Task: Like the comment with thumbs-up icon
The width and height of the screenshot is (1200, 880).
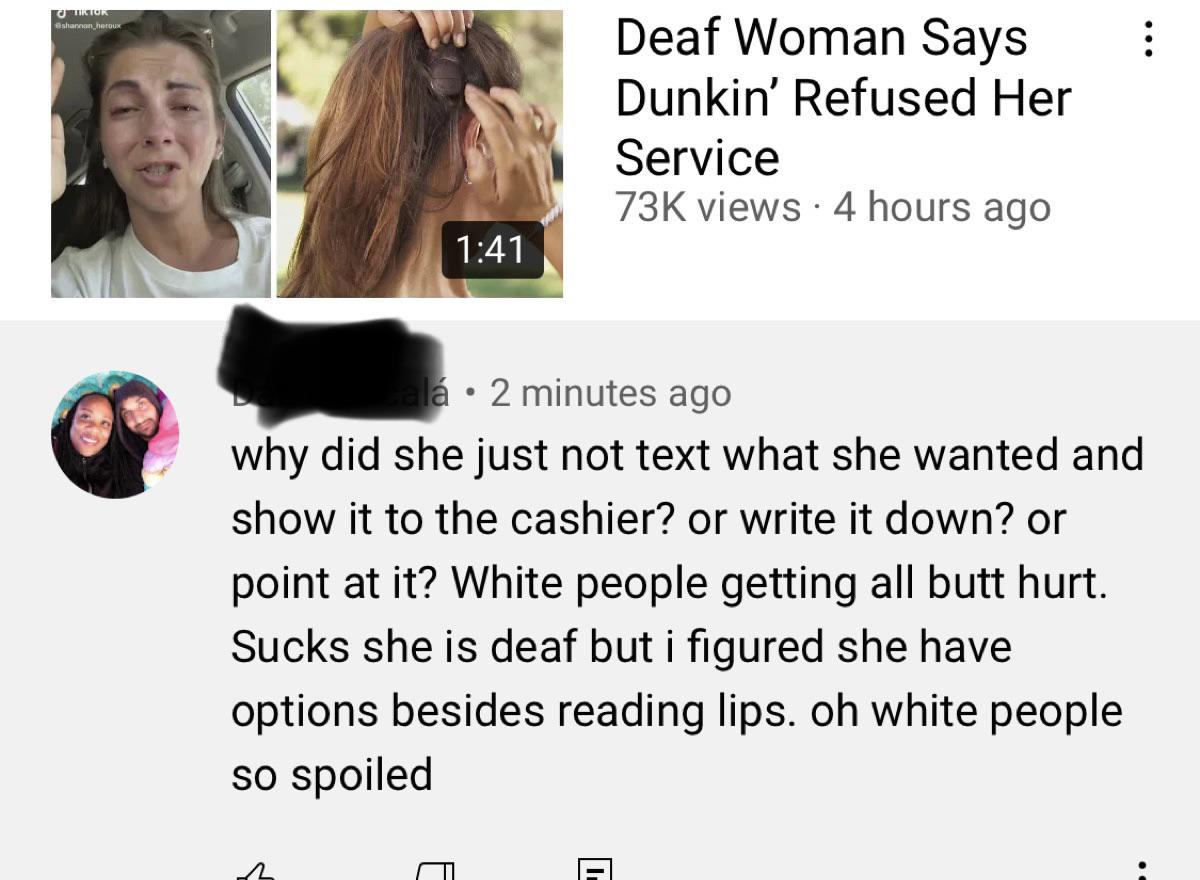Action: 256,871
